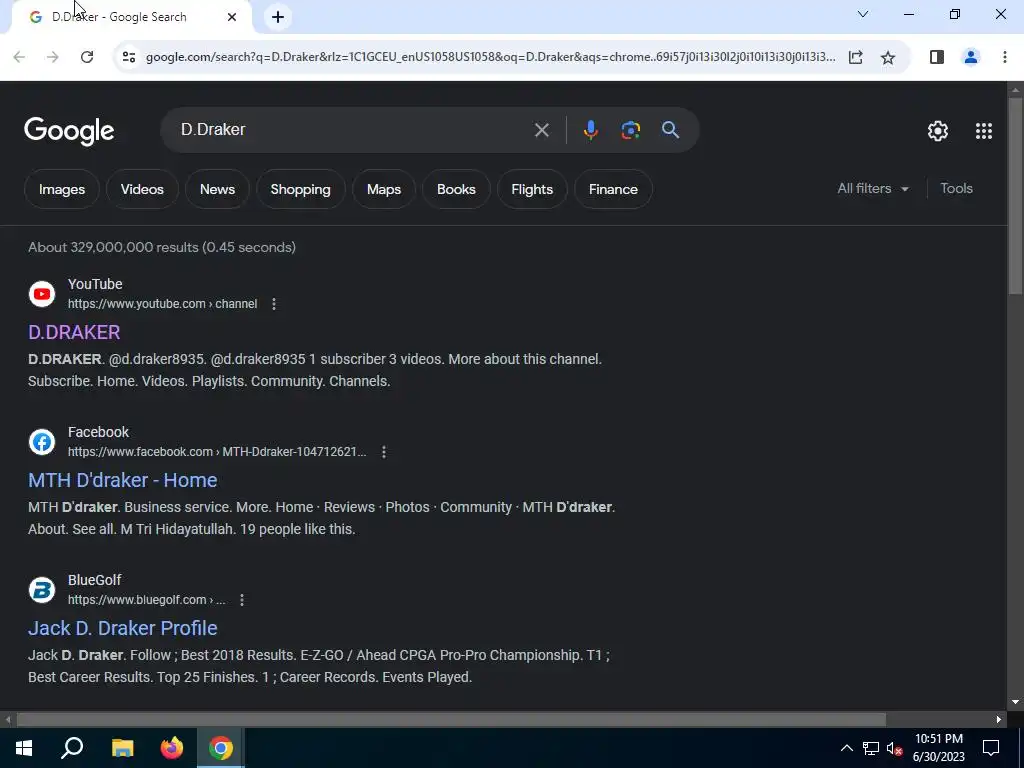Open the tab search chevron

tap(863, 14)
